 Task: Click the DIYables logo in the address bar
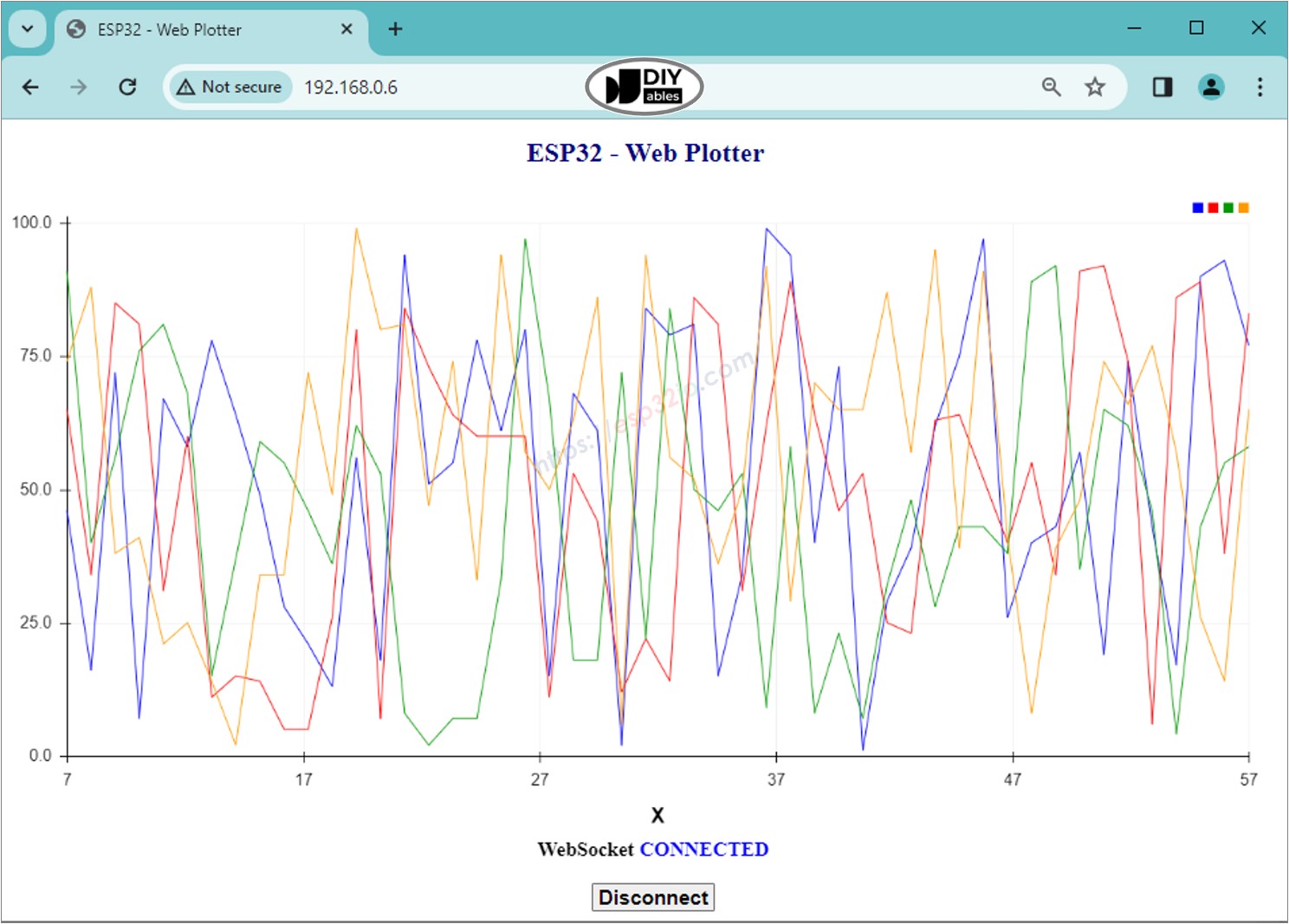[x=644, y=86]
